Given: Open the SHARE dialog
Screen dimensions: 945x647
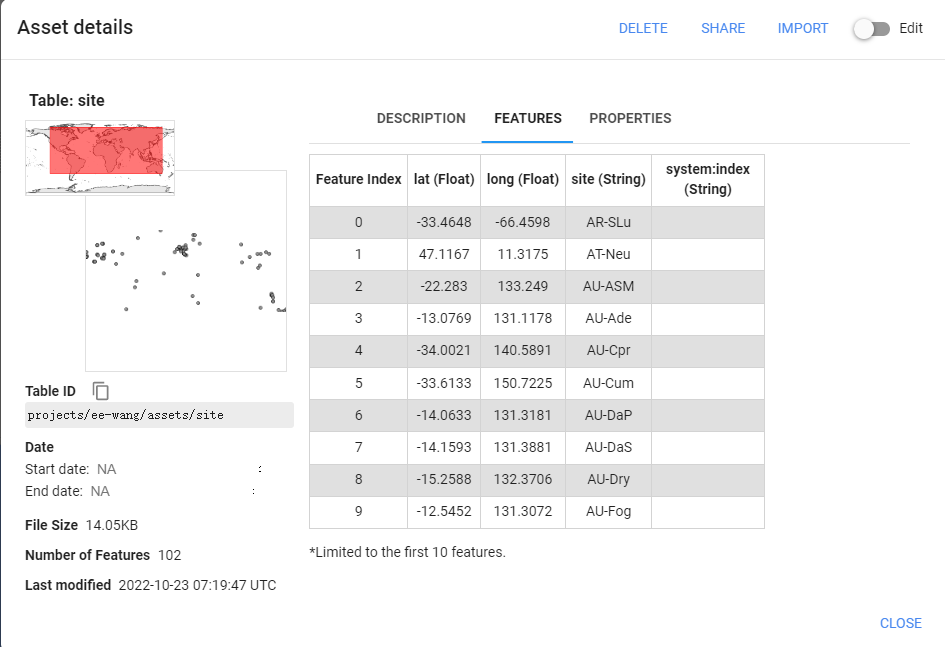Looking at the screenshot, I should pyautogui.click(x=723, y=28).
